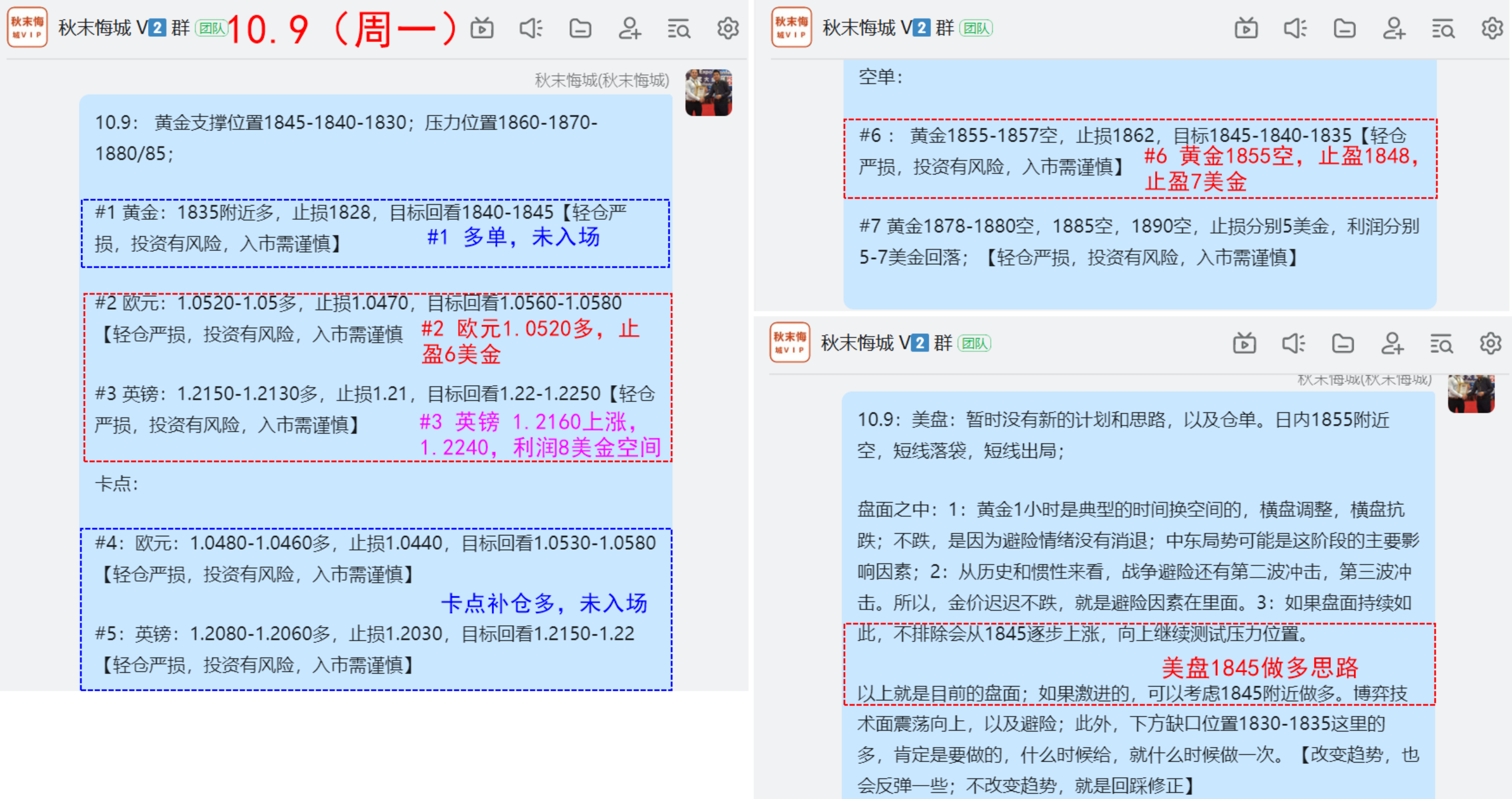Click the 团队 badge in the 美盘 message window
The height and width of the screenshot is (799, 1512).
click(x=974, y=343)
